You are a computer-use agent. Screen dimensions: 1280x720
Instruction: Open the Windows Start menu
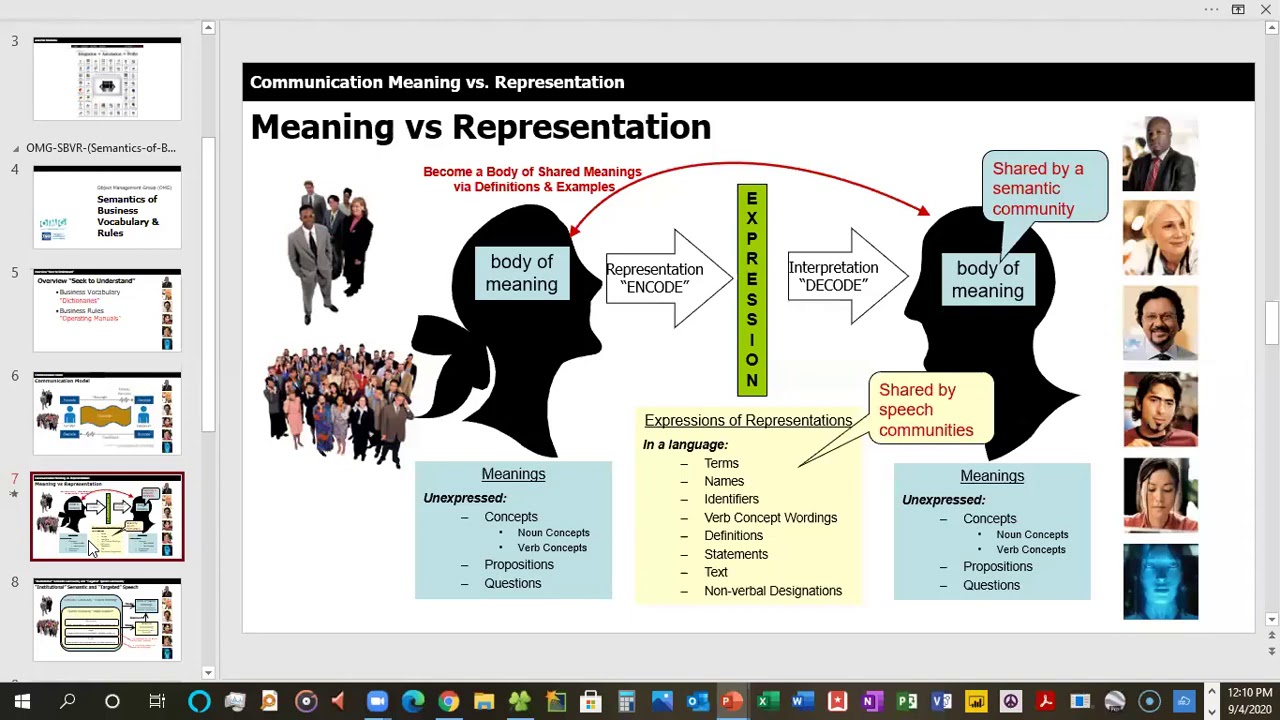point(22,701)
